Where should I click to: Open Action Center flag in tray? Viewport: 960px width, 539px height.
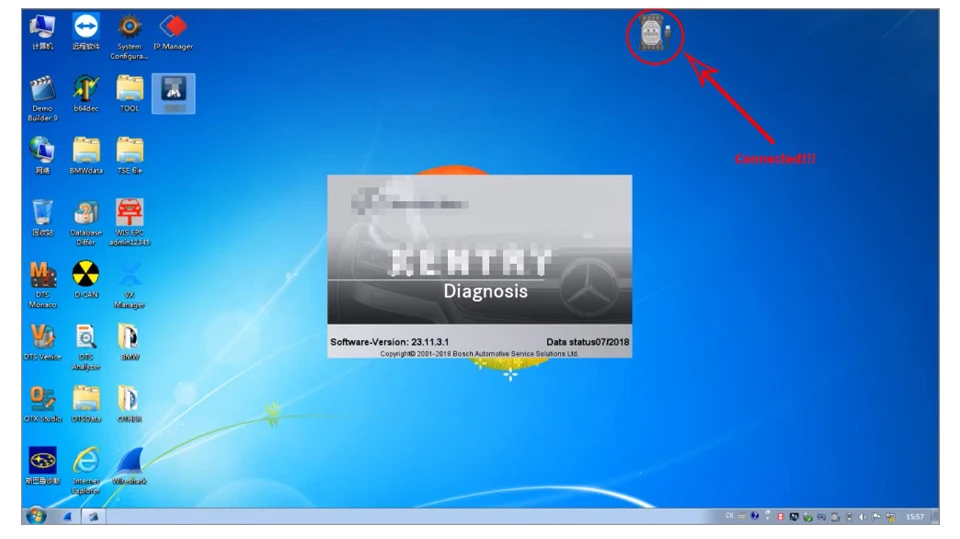pos(877,517)
